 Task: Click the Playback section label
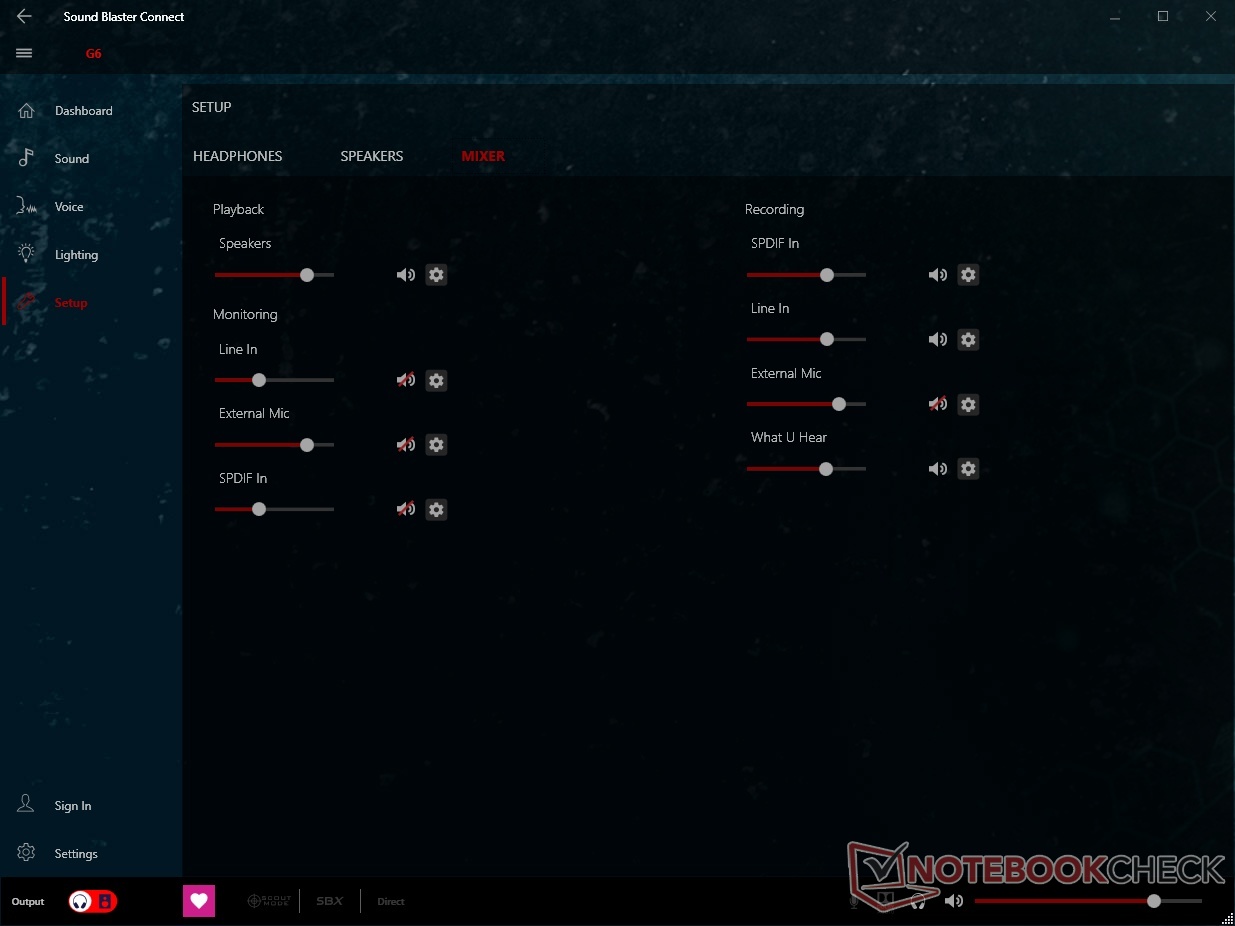tap(238, 210)
